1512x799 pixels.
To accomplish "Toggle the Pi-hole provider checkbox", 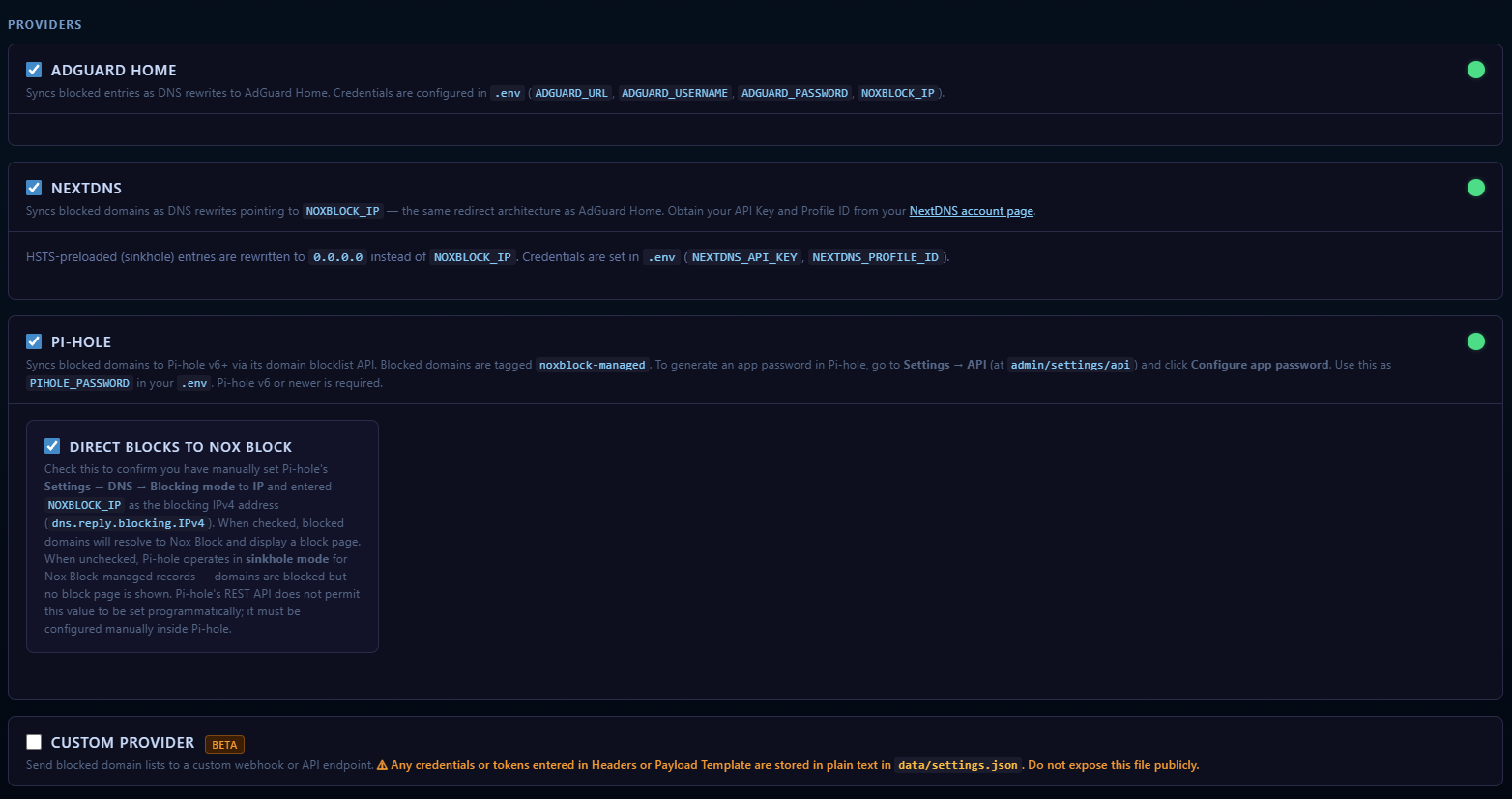I will pos(34,341).
